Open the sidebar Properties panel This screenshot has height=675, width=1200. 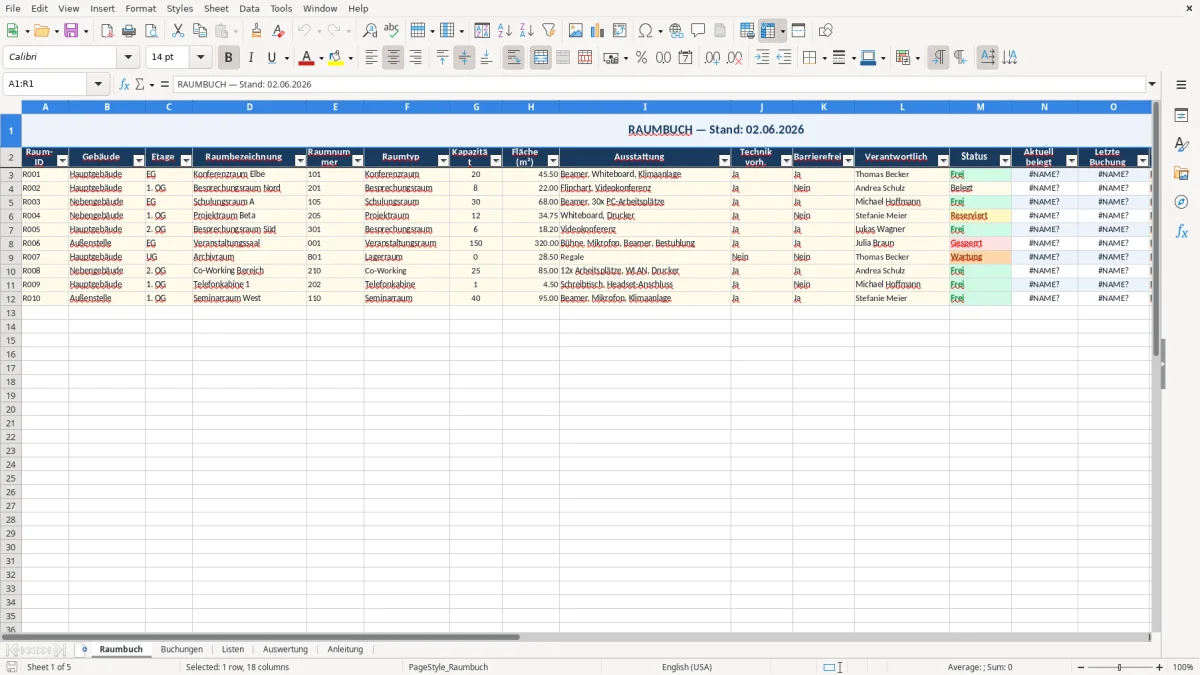(x=1181, y=116)
